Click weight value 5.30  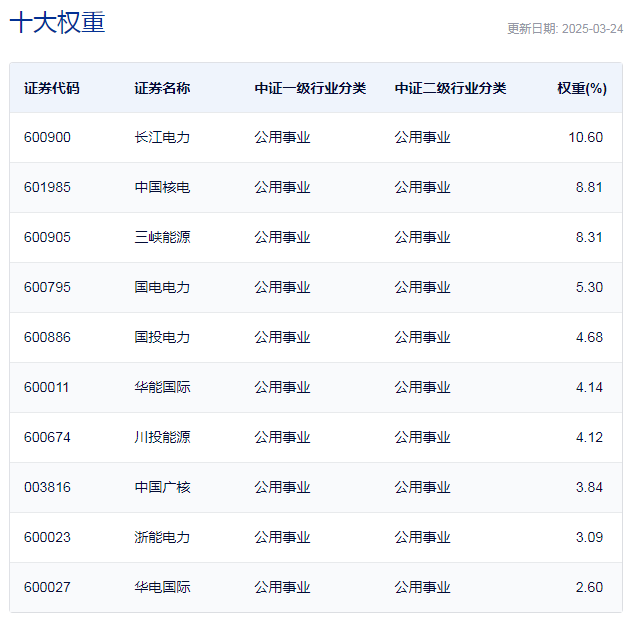[589, 288]
